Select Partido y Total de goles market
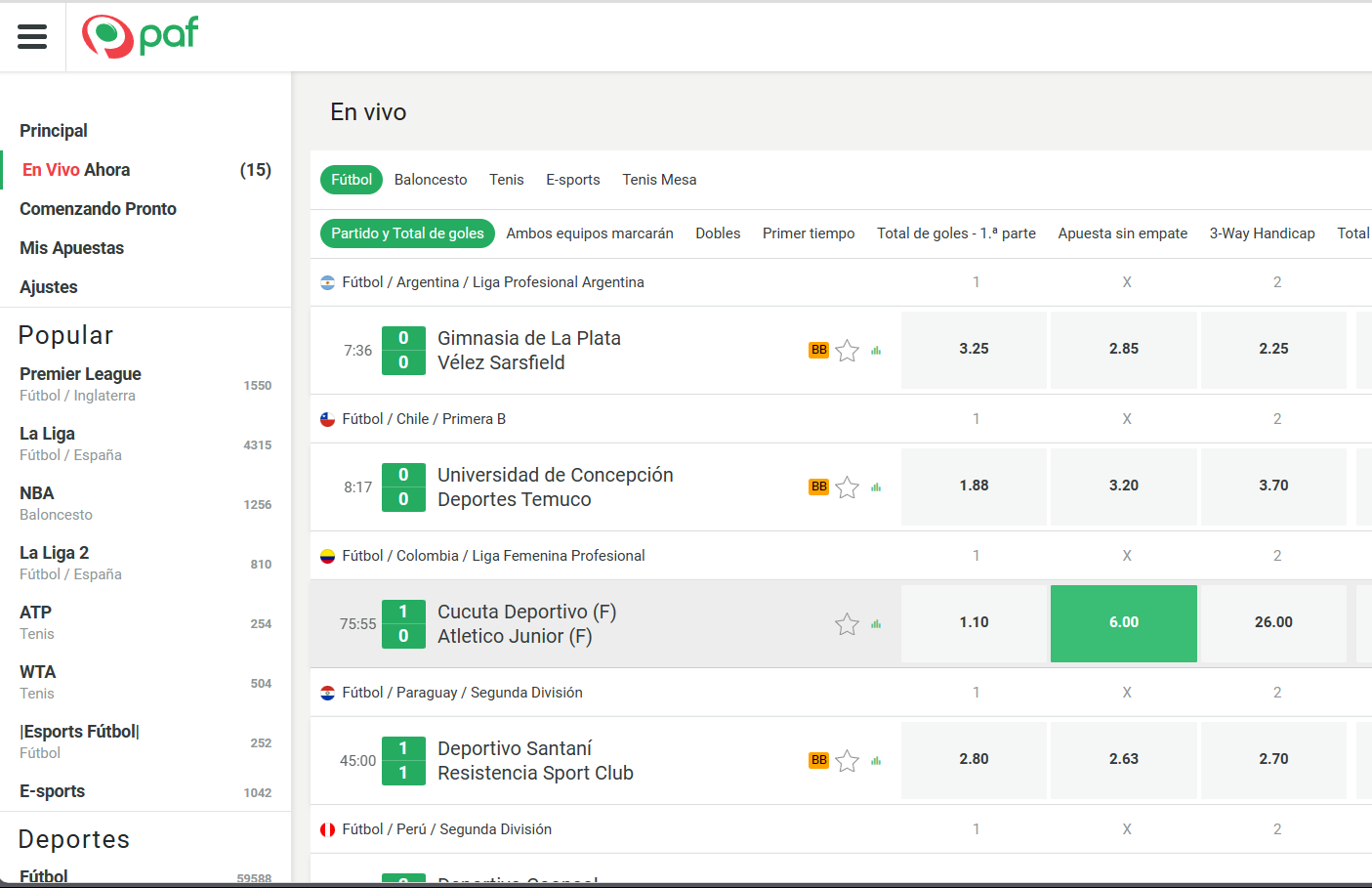1372x888 pixels. tap(407, 233)
